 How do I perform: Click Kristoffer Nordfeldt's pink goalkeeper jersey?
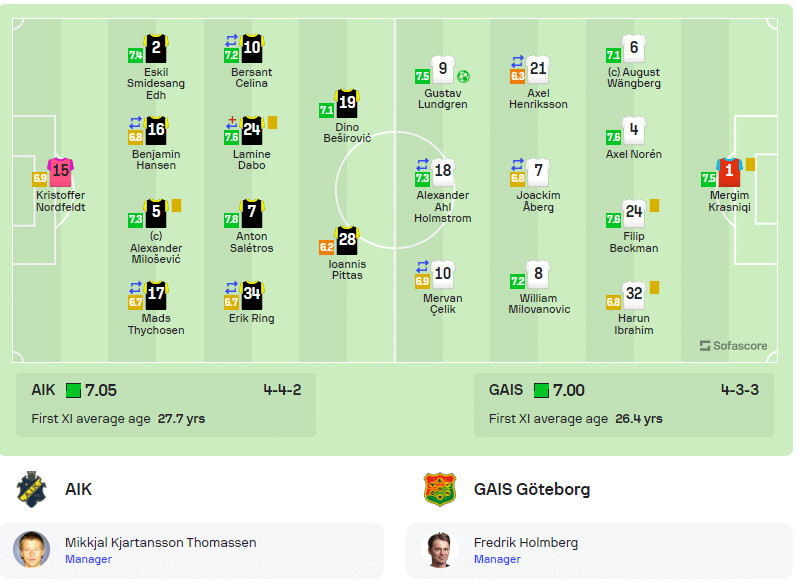pyautogui.click(x=60, y=172)
